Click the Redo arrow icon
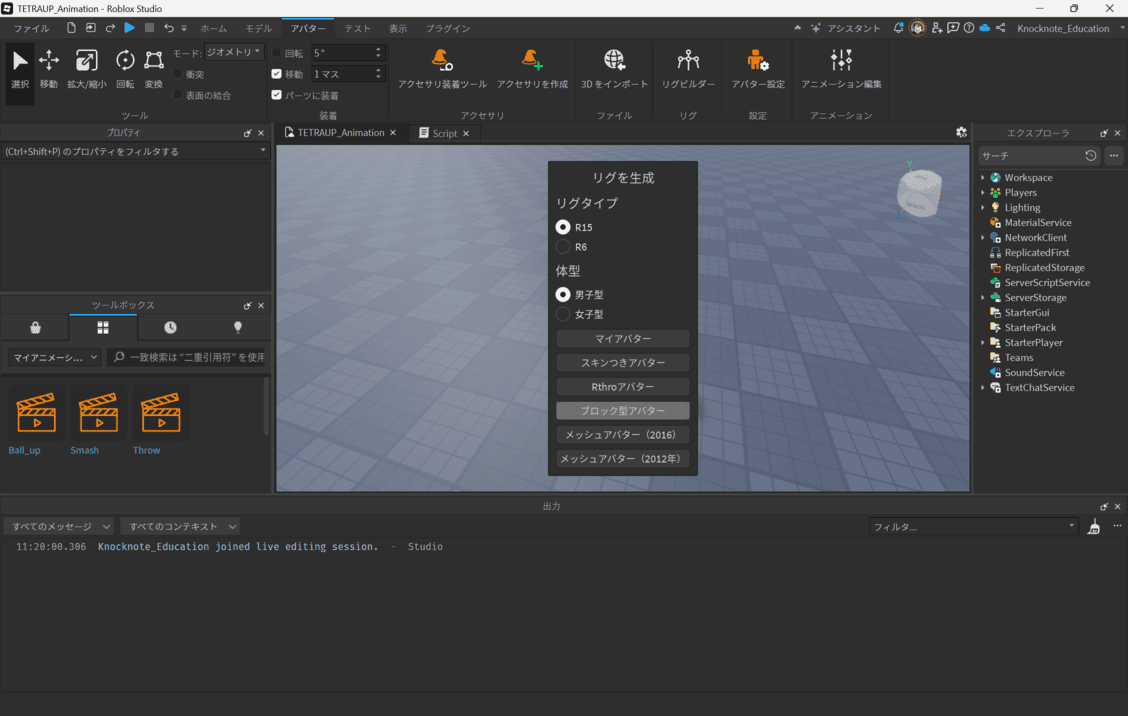The image size is (1128, 716). click(x=110, y=28)
